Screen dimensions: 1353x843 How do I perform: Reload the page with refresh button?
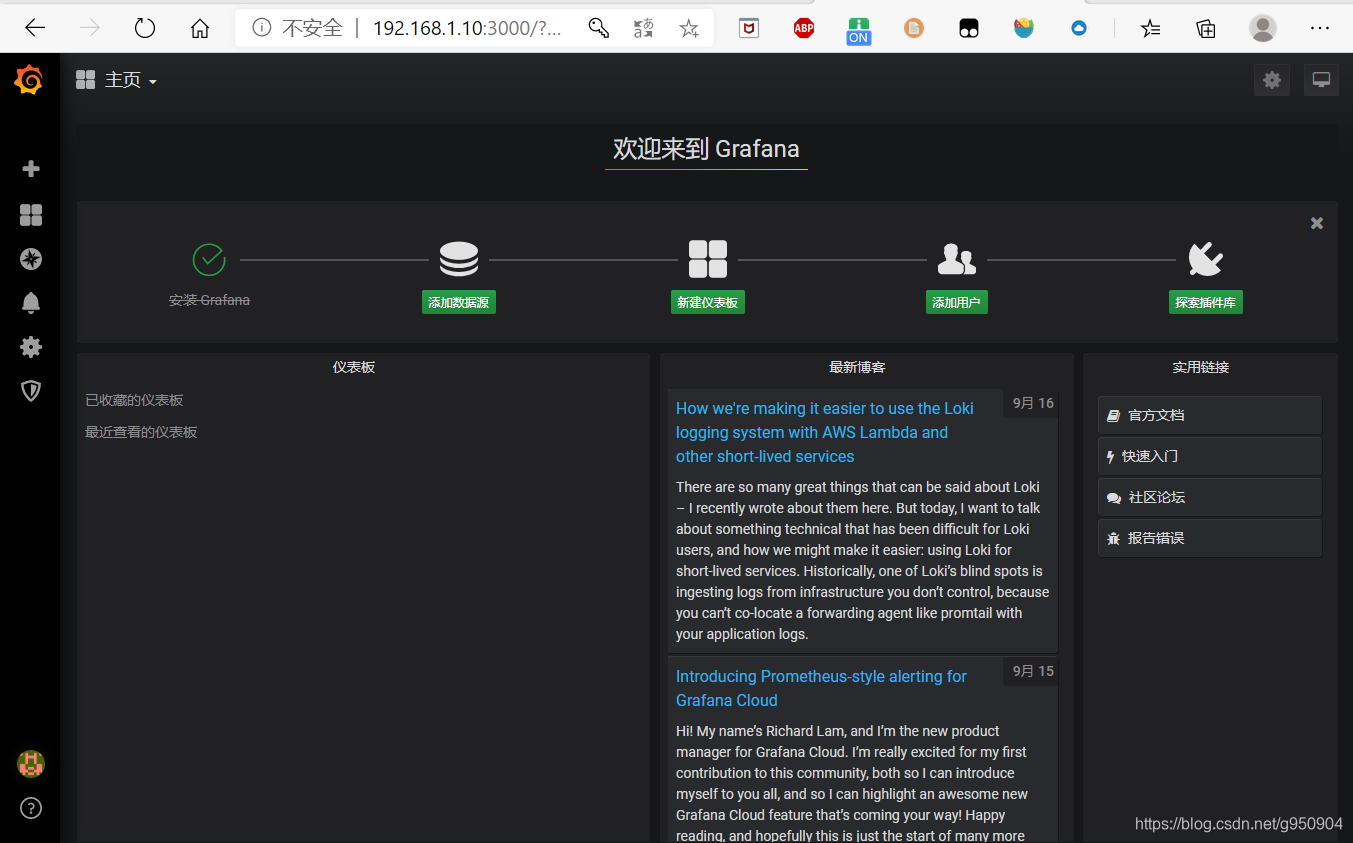145,28
